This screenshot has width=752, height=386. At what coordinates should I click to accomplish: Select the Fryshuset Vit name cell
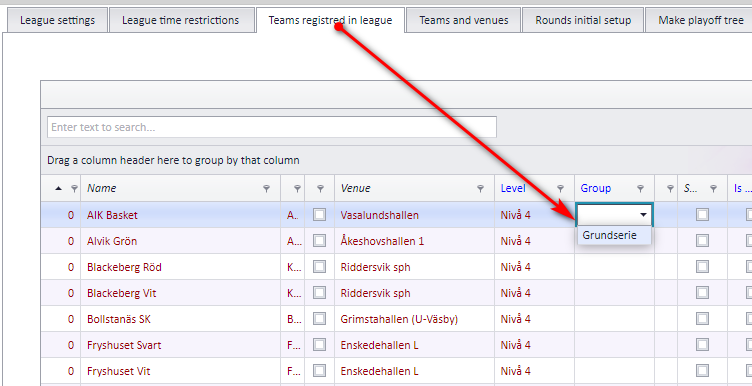pos(180,371)
